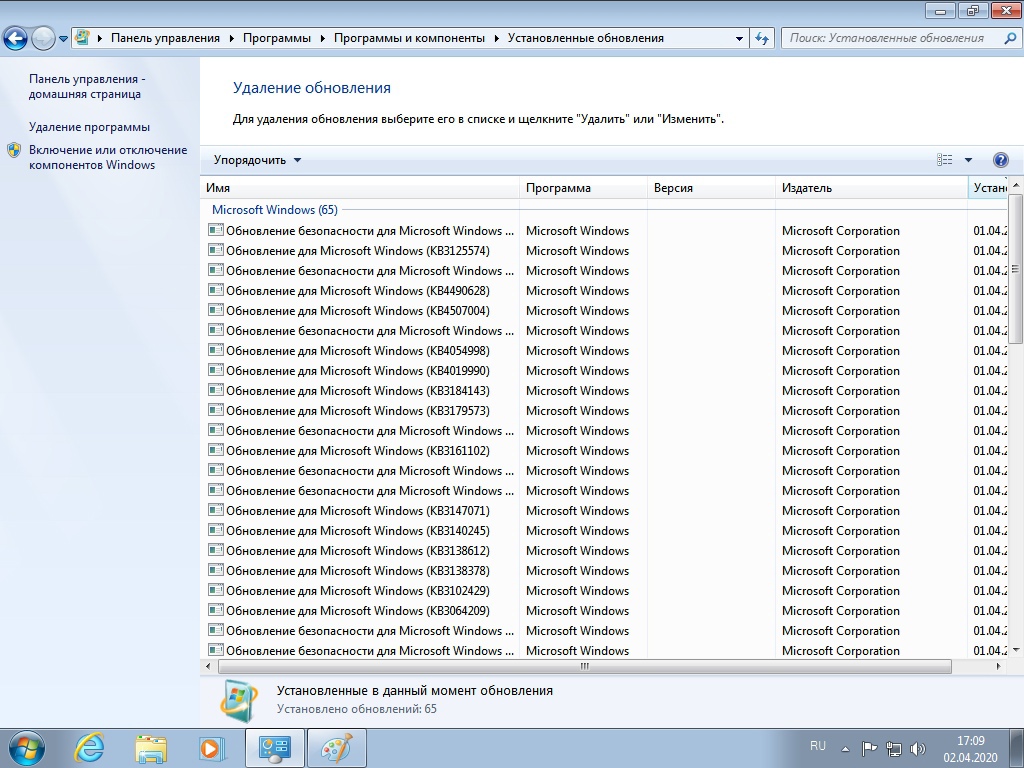1024x768 pixels.
Task: Click the view mode icon in toolbar
Action: pyautogui.click(x=945, y=160)
